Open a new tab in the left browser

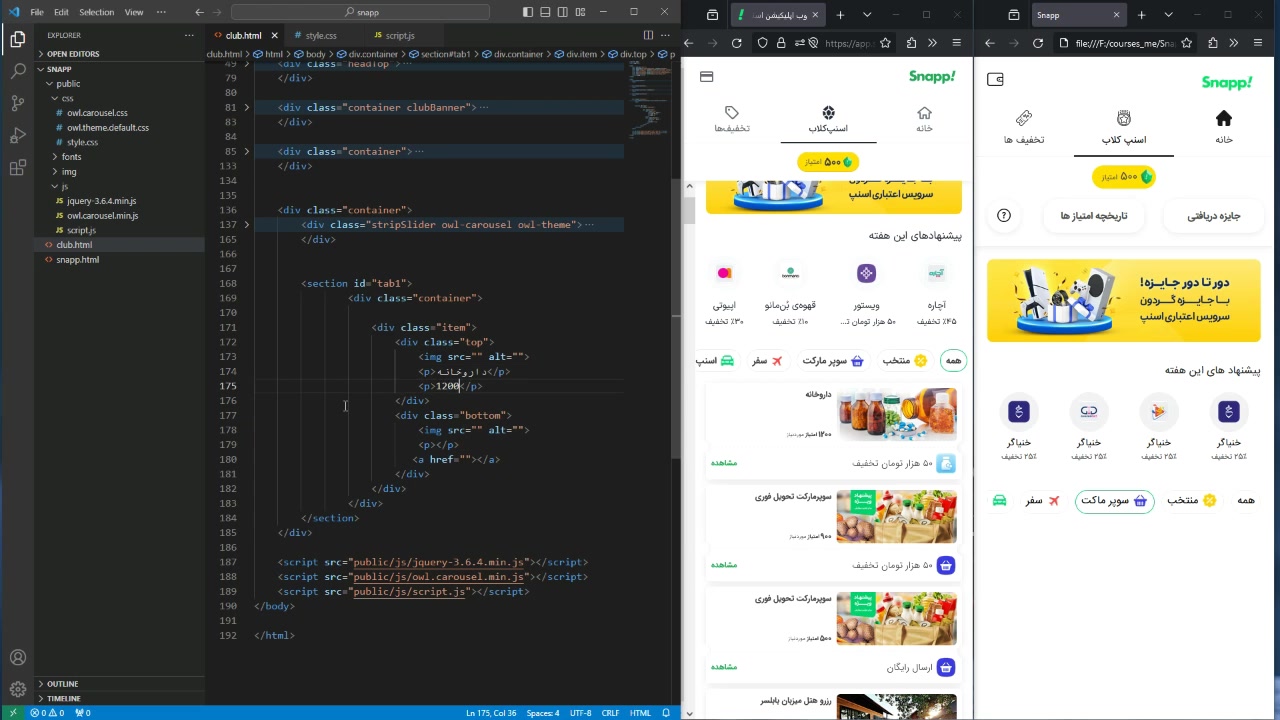pyautogui.click(x=840, y=15)
